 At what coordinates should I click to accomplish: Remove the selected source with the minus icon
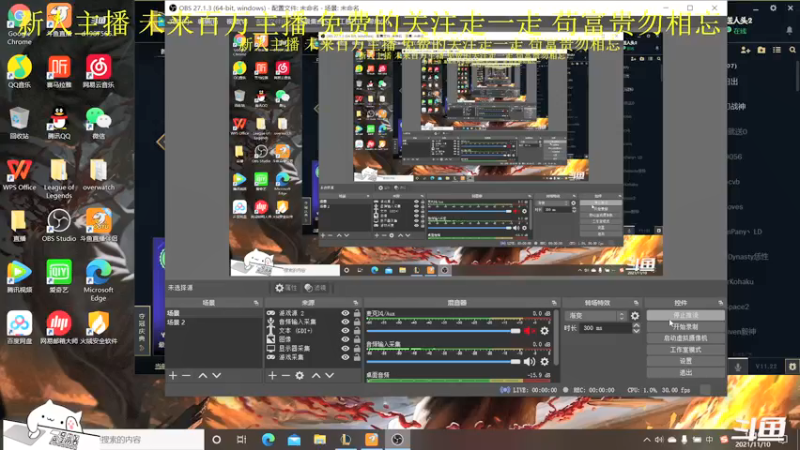pyautogui.click(x=286, y=376)
